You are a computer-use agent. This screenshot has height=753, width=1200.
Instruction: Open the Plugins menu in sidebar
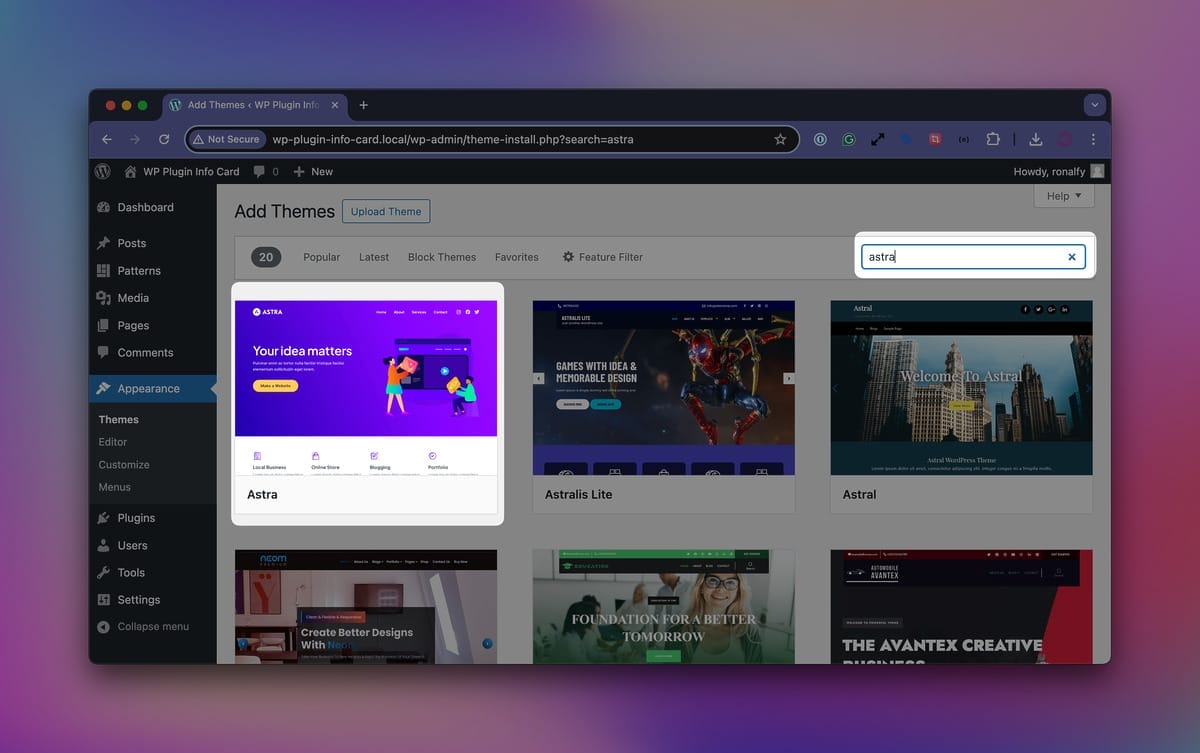click(136, 518)
